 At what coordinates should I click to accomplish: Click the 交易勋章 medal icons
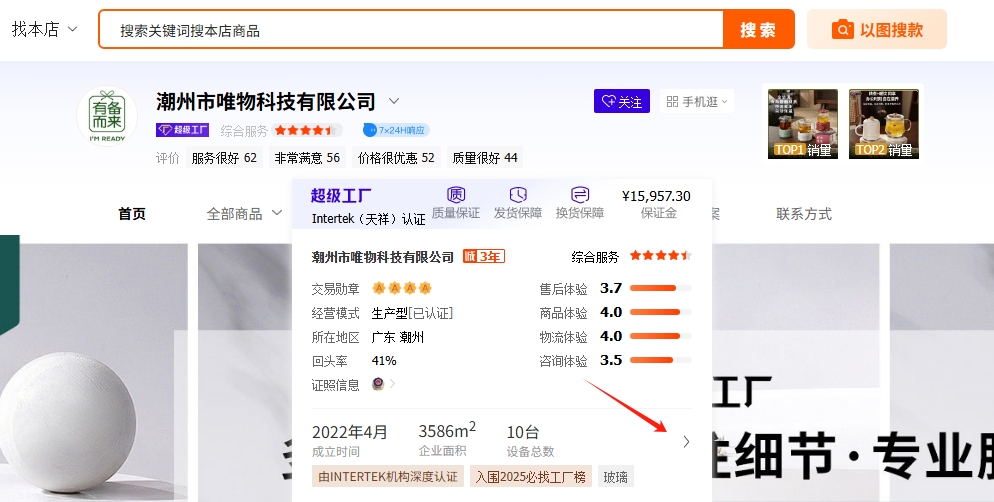point(402,288)
